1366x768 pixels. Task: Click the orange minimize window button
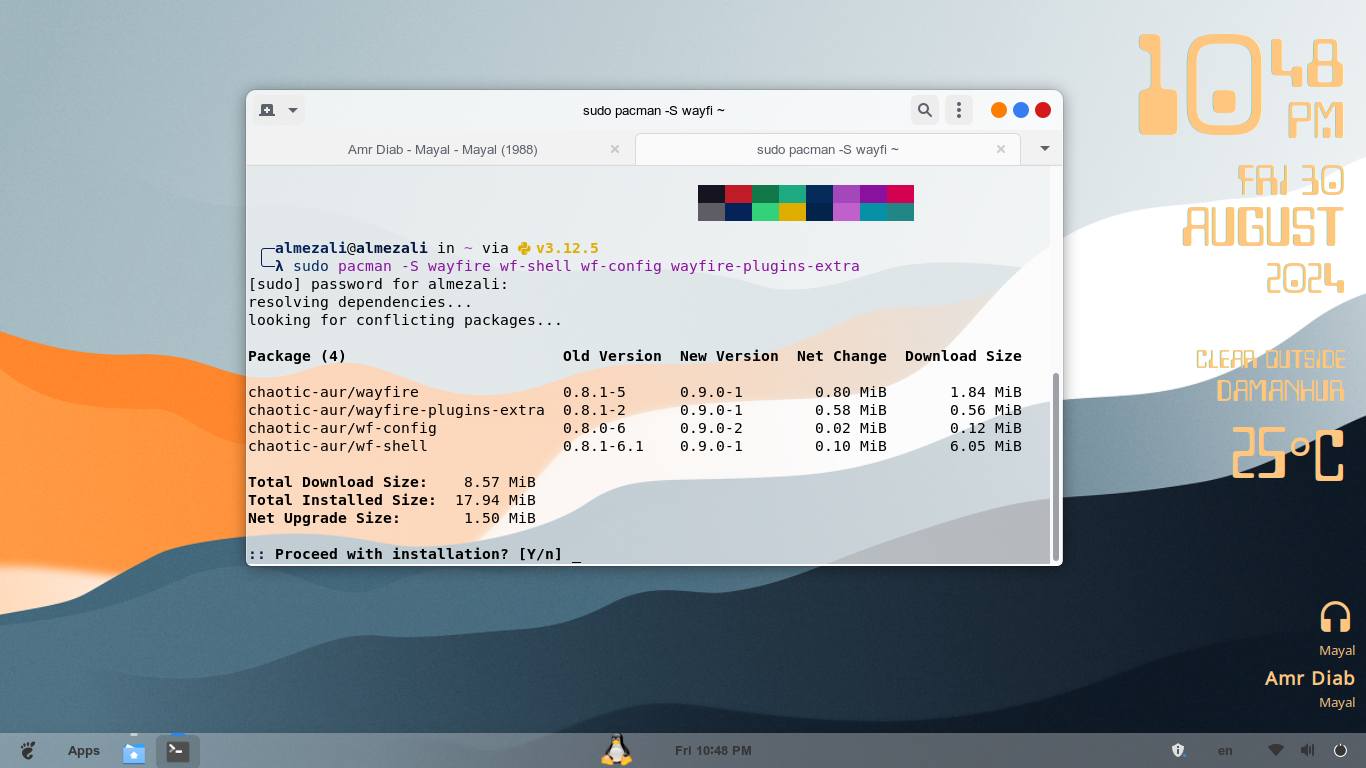pyautogui.click(x=999, y=110)
